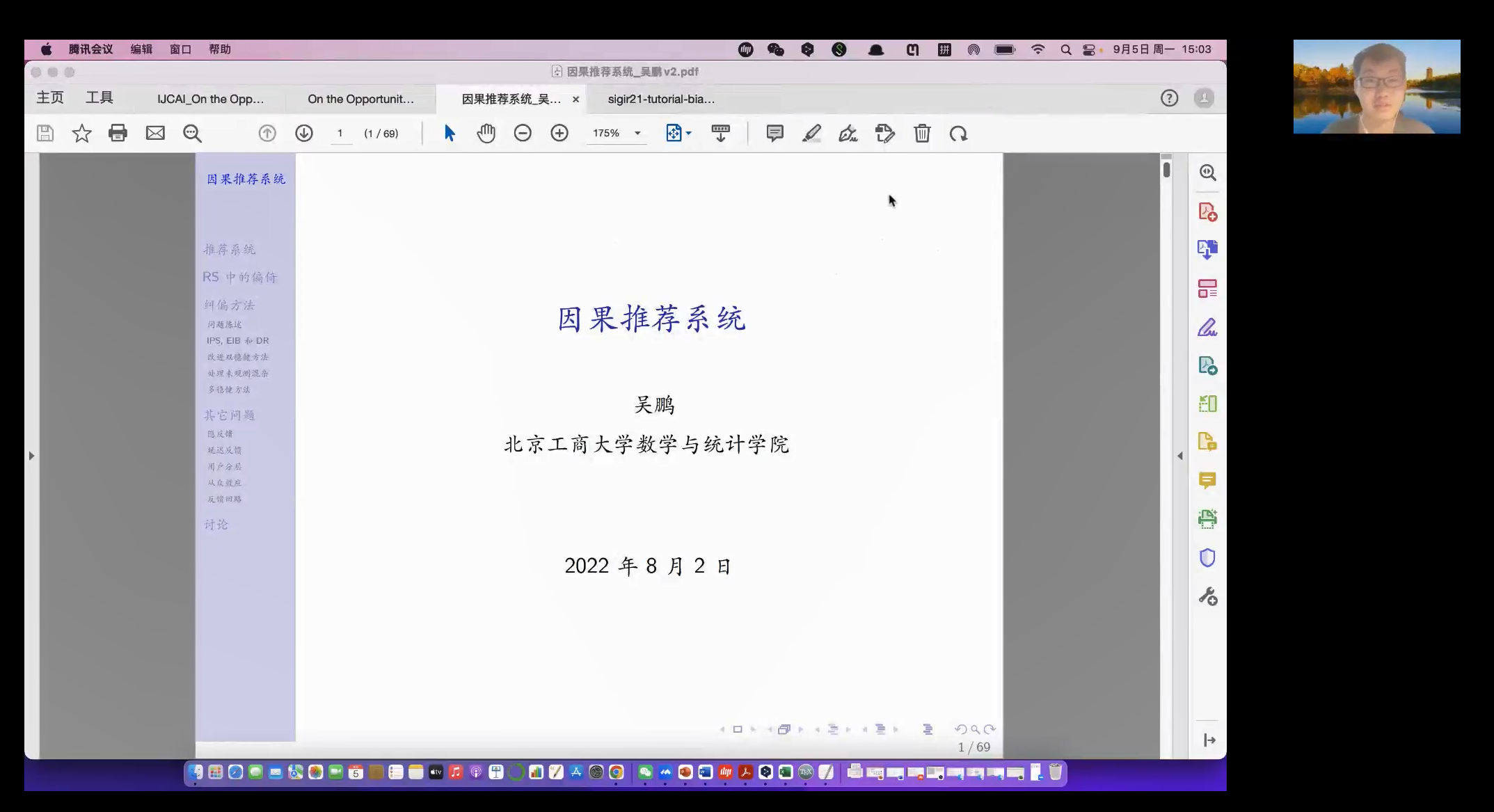Open the 帮助 menu
Screen dimensions: 1494x812
pos(220,49)
